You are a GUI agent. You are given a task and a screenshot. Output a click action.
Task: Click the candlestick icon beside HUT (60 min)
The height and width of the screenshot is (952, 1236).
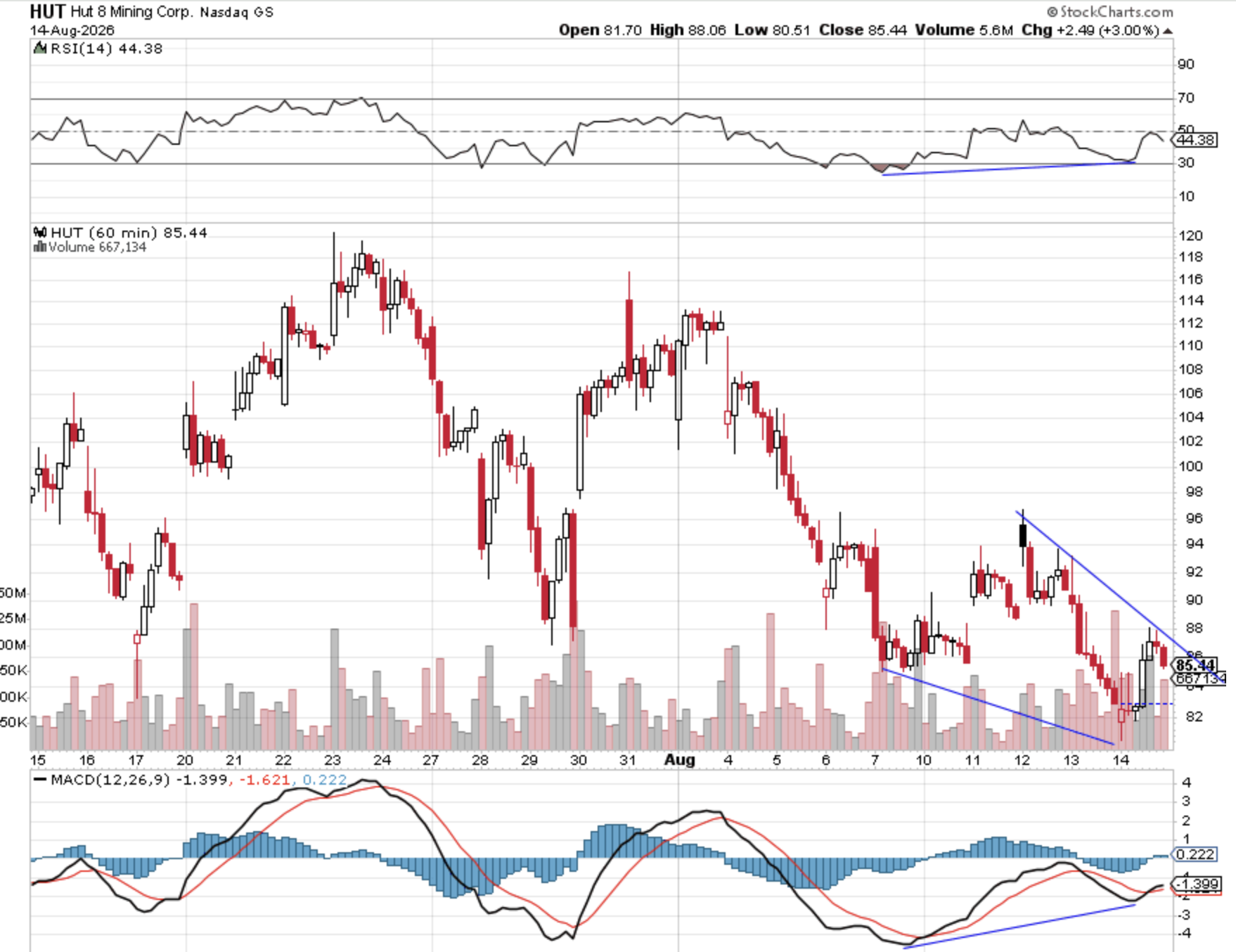click(x=40, y=232)
